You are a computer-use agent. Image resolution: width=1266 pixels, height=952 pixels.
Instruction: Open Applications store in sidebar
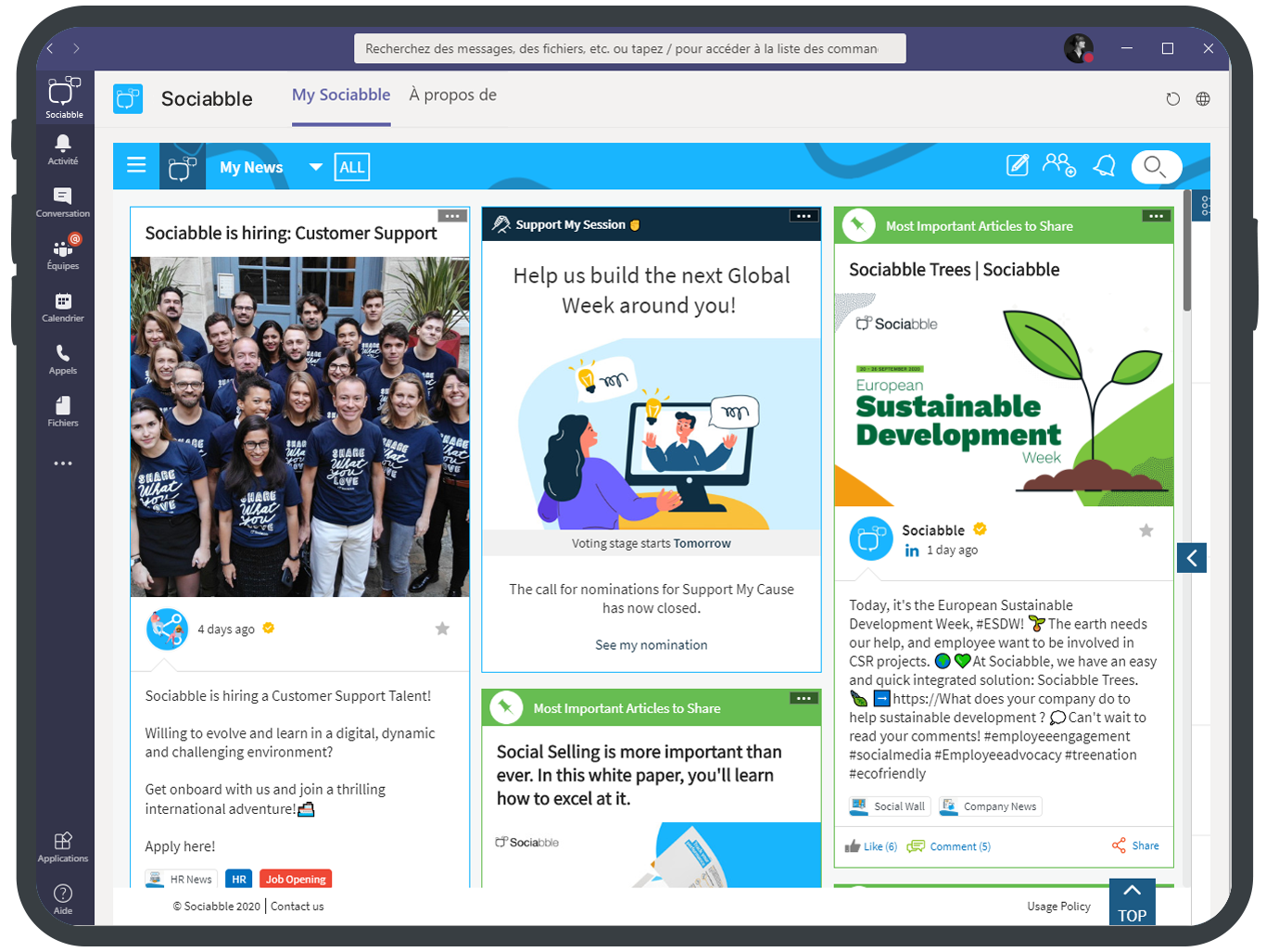(63, 846)
